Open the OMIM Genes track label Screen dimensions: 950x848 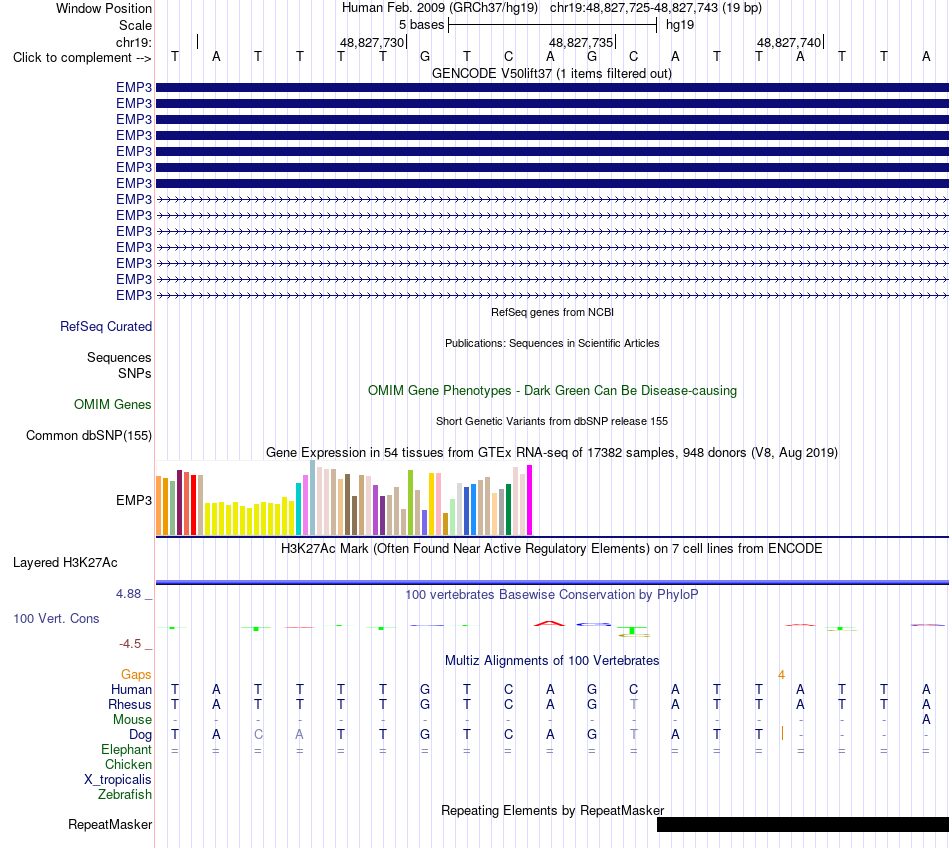[113, 405]
